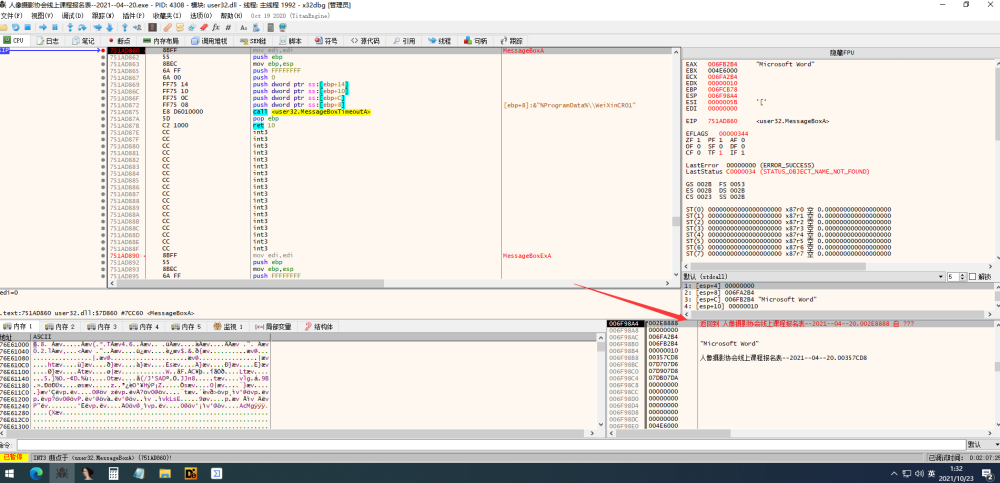The image size is (1000, 483).
Task: Switch to the 断点 tab
Action: tap(120, 41)
